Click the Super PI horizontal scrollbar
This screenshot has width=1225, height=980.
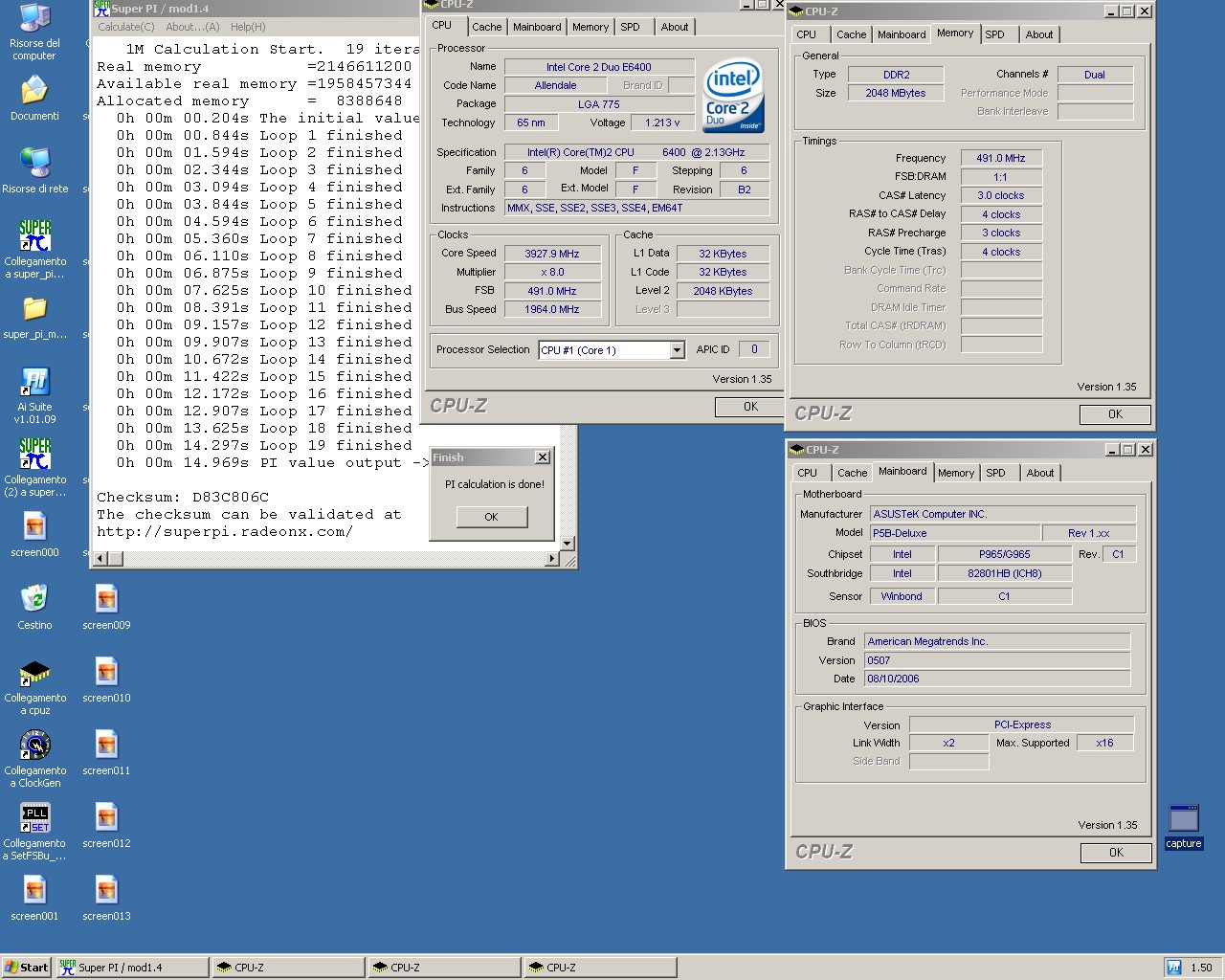(x=325, y=558)
